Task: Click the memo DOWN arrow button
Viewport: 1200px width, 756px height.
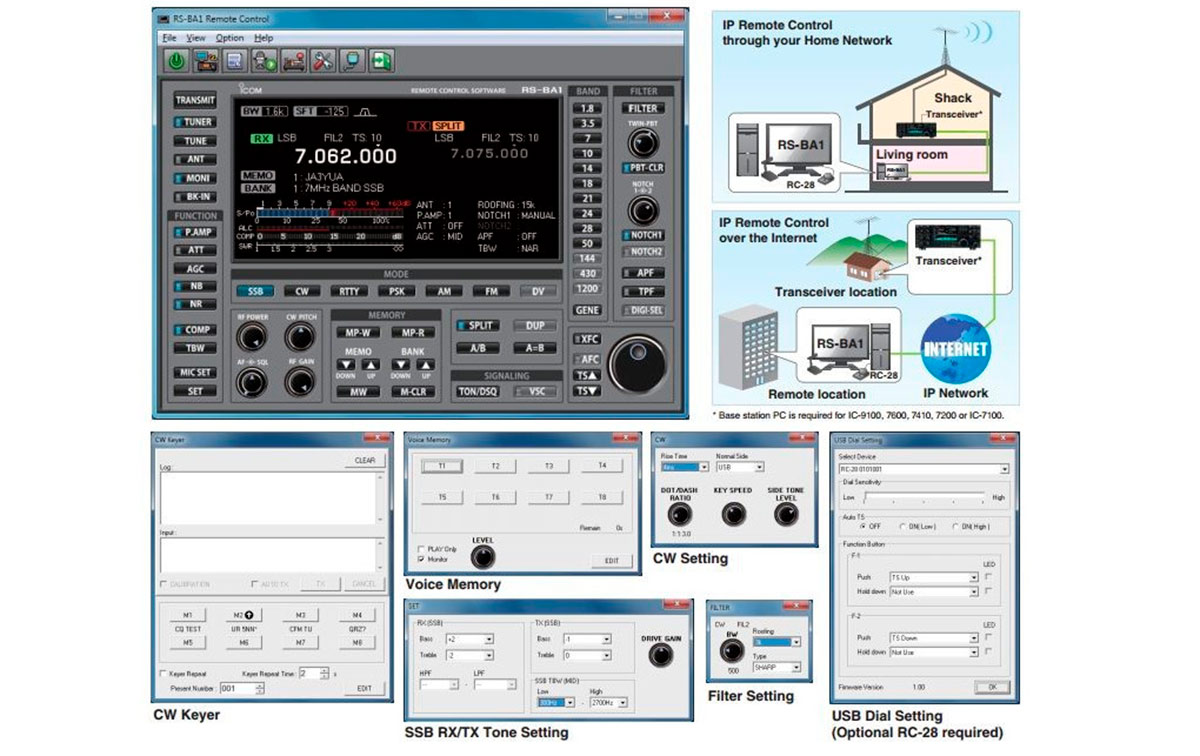Action: [x=346, y=367]
